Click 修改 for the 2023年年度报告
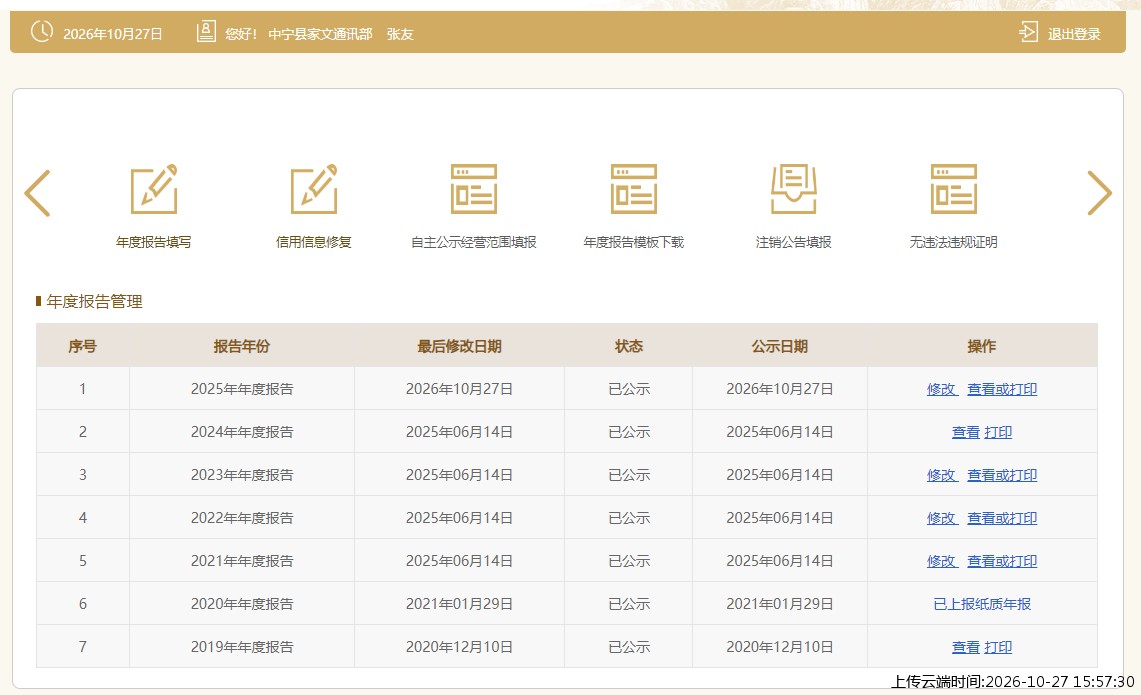The width and height of the screenshot is (1141, 695). [x=942, y=475]
